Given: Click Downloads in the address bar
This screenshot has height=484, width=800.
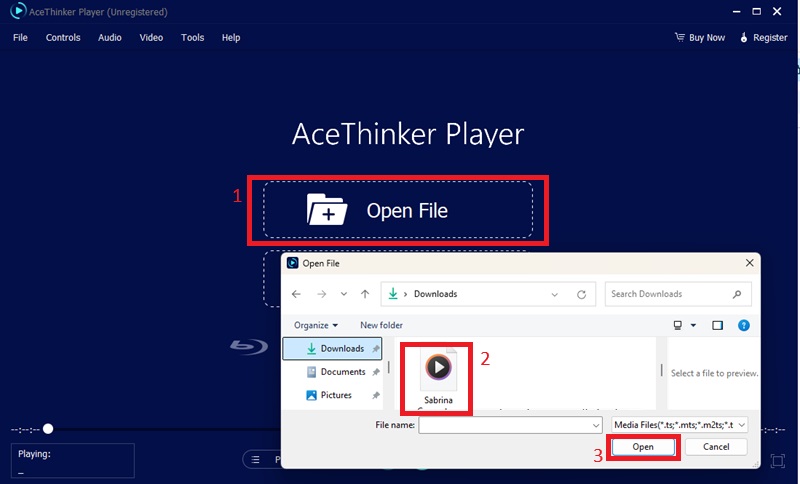Looking at the screenshot, I should point(435,294).
